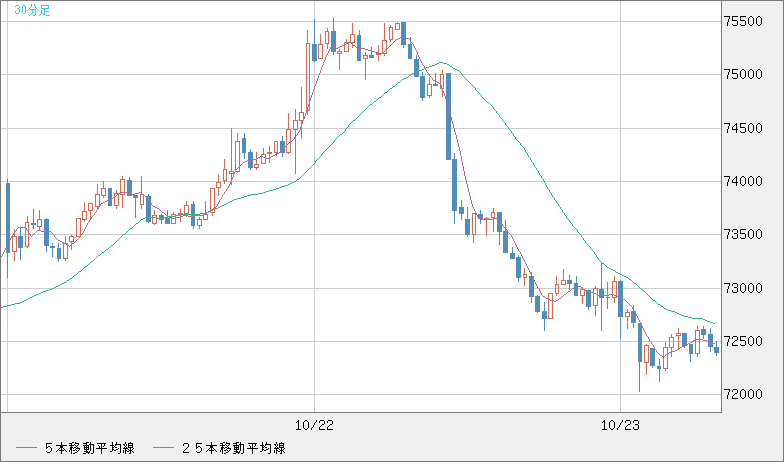Viewport: 784px width, 462px height.
Task: Click the large blue candle dropping from 75000
Action: click(x=448, y=116)
